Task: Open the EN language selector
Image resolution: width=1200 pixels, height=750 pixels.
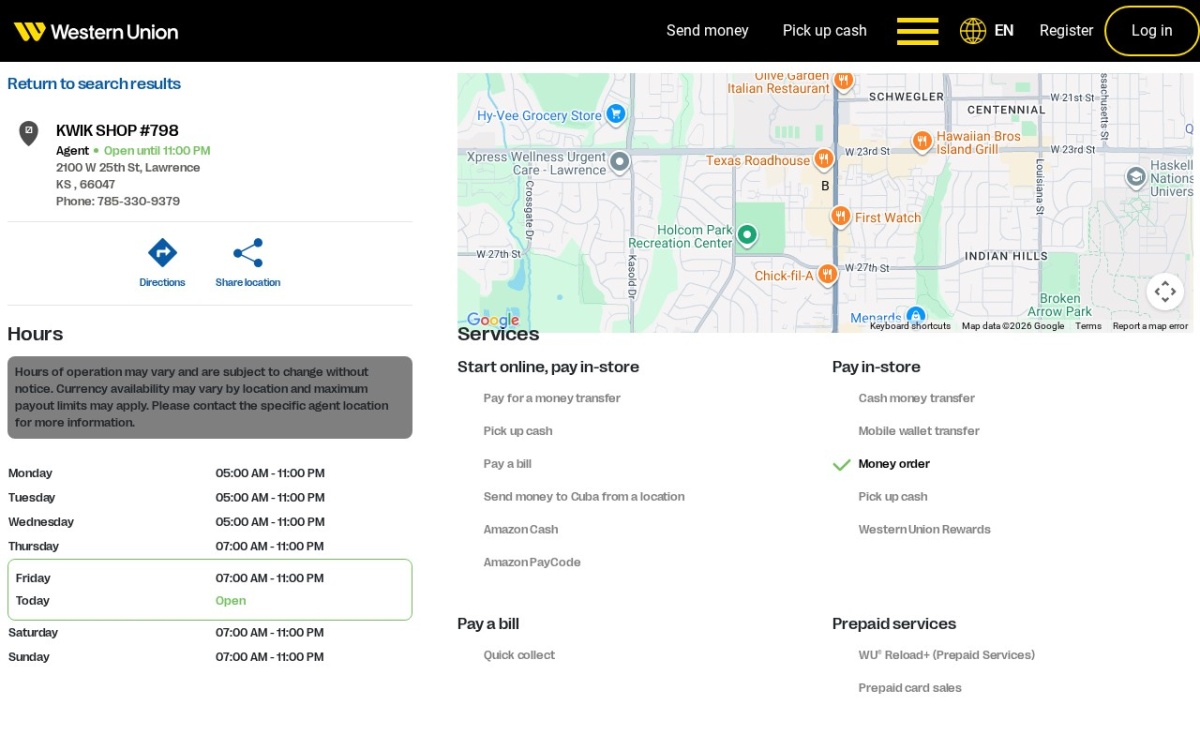Action: click(x=1004, y=31)
